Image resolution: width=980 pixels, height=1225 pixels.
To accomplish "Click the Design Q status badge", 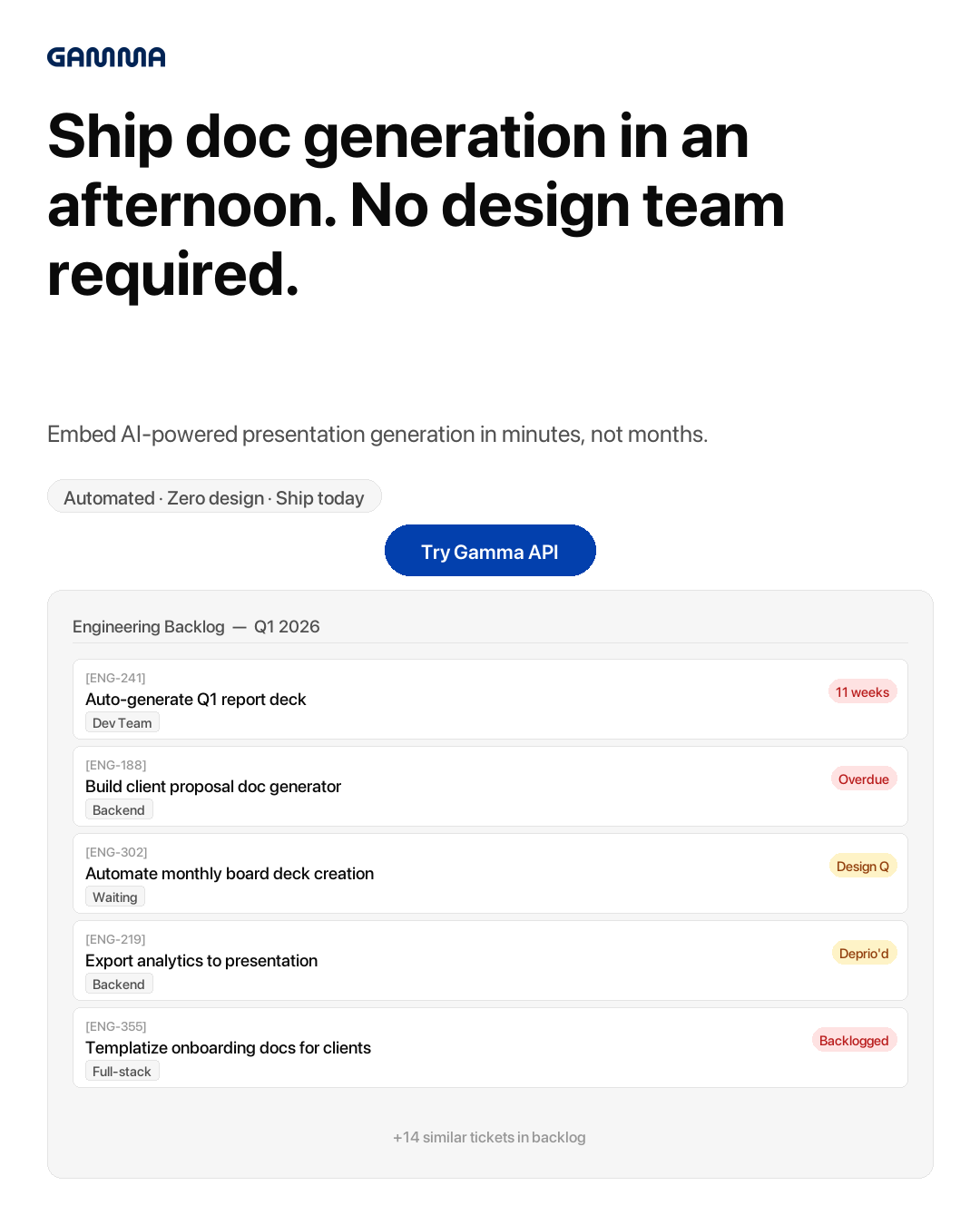I will tap(862, 867).
